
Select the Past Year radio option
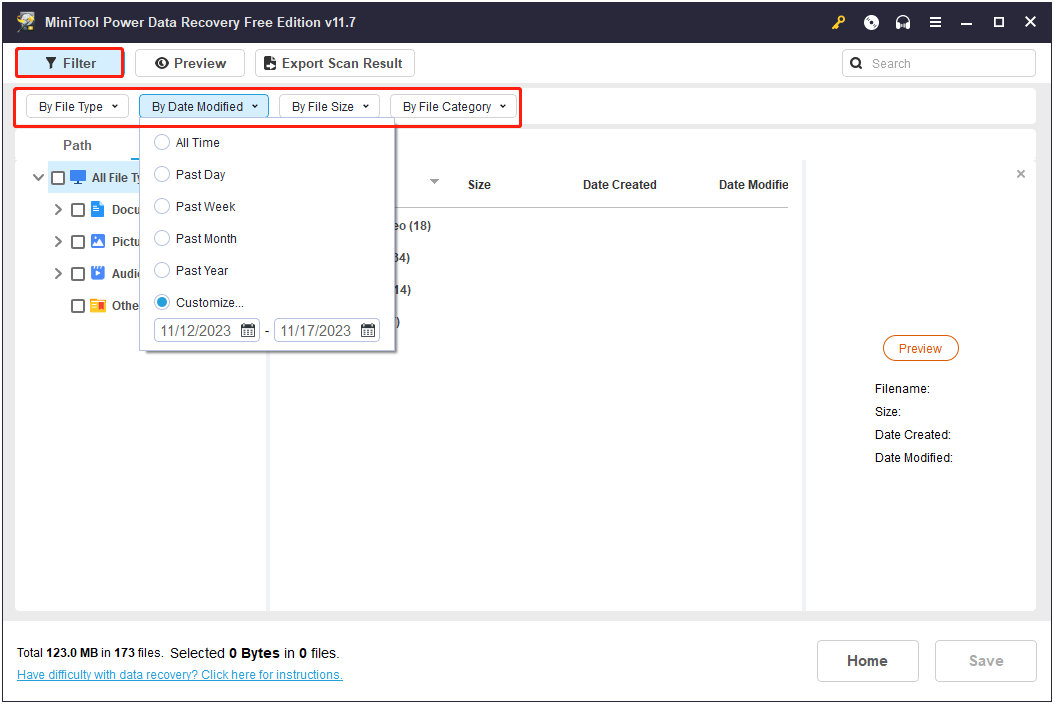161,271
